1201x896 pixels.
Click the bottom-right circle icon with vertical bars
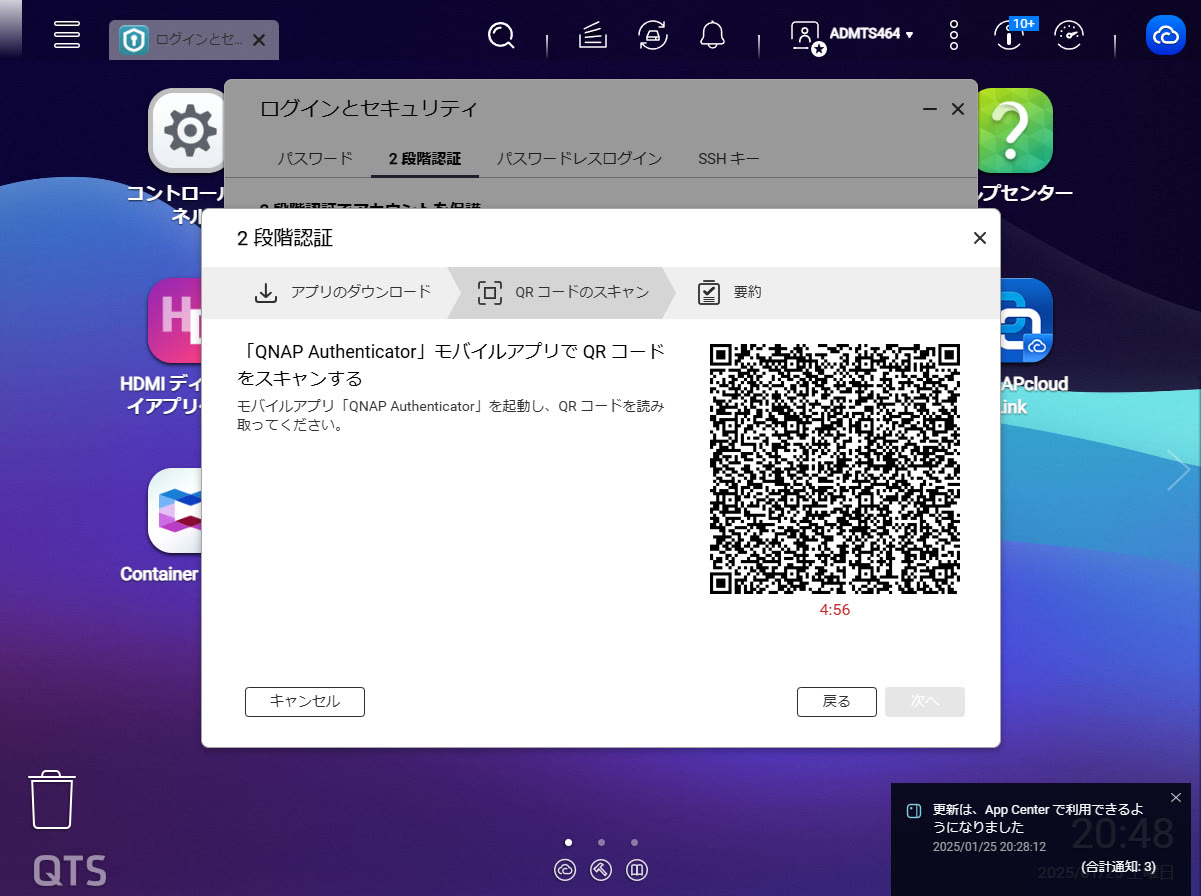point(637,870)
